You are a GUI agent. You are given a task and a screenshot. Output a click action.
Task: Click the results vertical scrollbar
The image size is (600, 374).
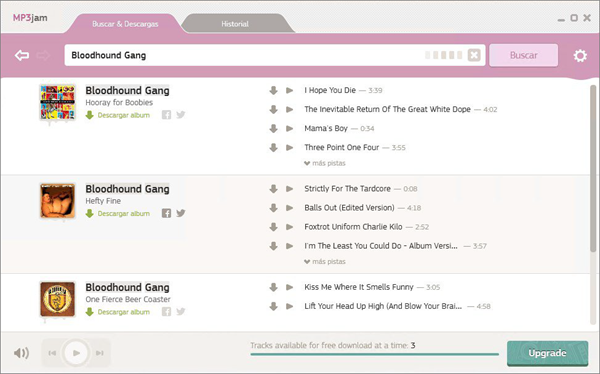(x=593, y=168)
